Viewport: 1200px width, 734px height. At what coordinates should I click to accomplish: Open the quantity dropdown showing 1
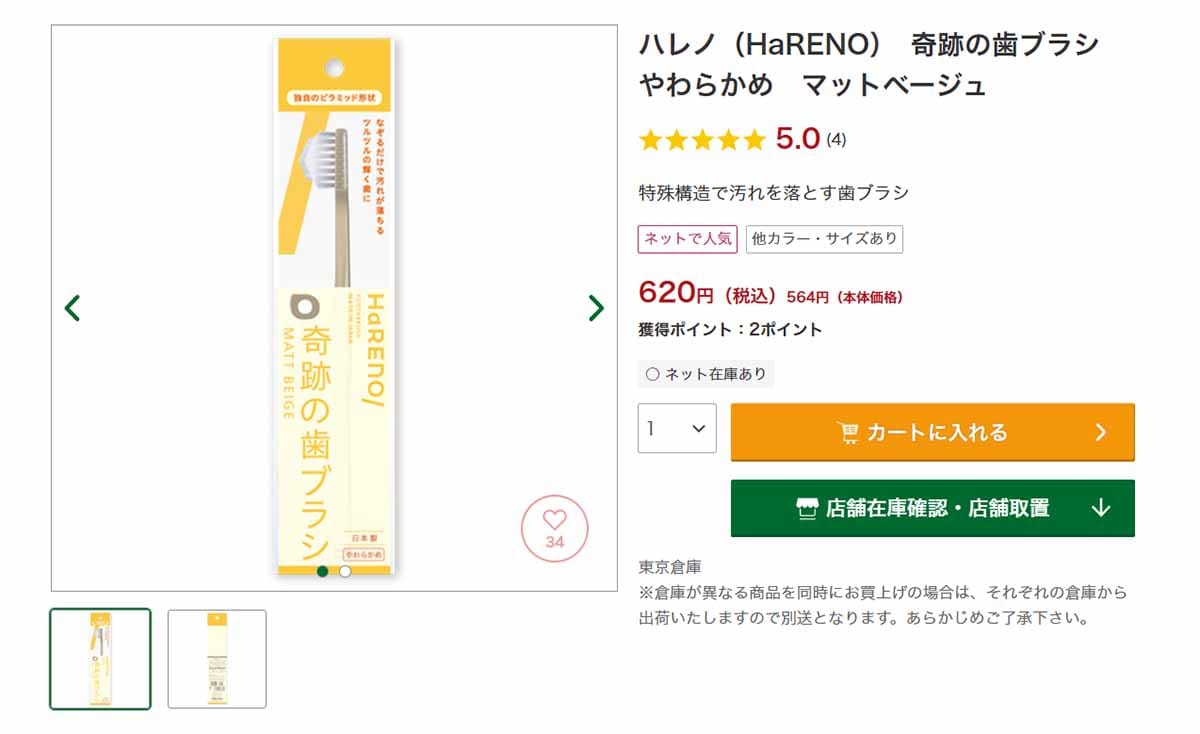[x=677, y=428]
